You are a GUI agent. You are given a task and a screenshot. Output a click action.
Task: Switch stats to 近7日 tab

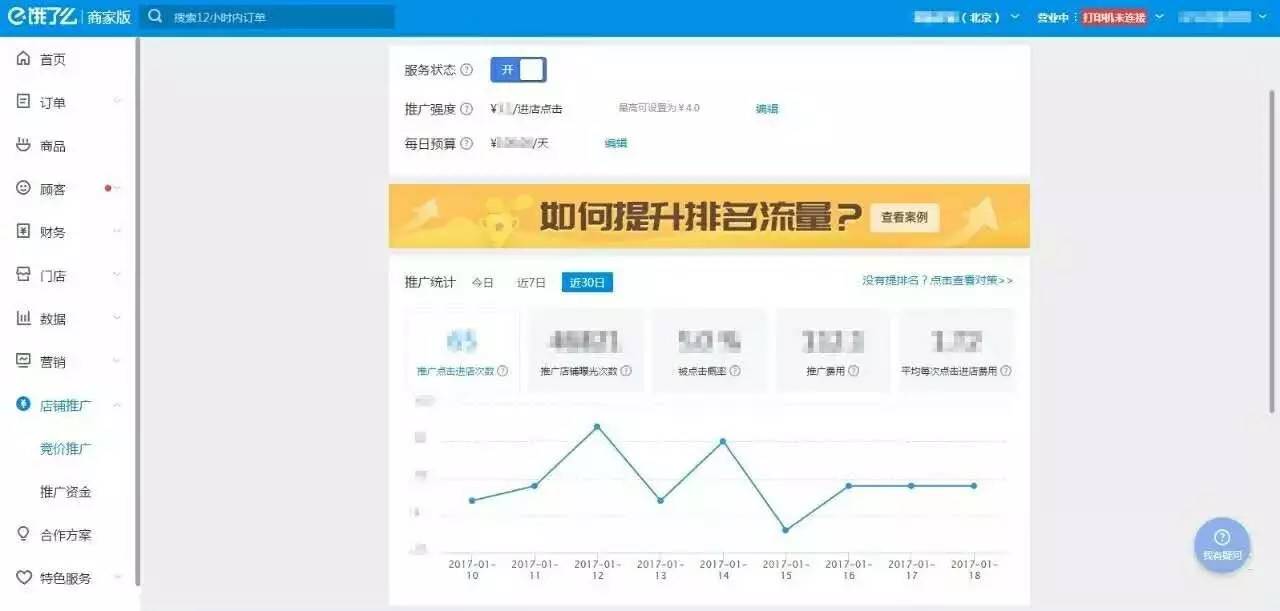[x=531, y=283]
